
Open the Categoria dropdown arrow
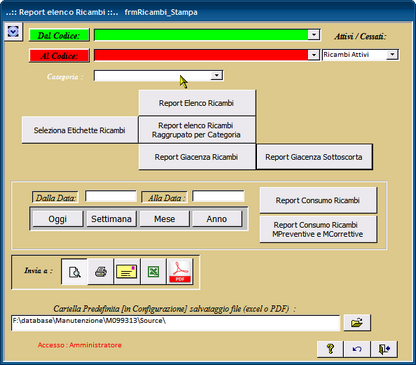[217, 76]
